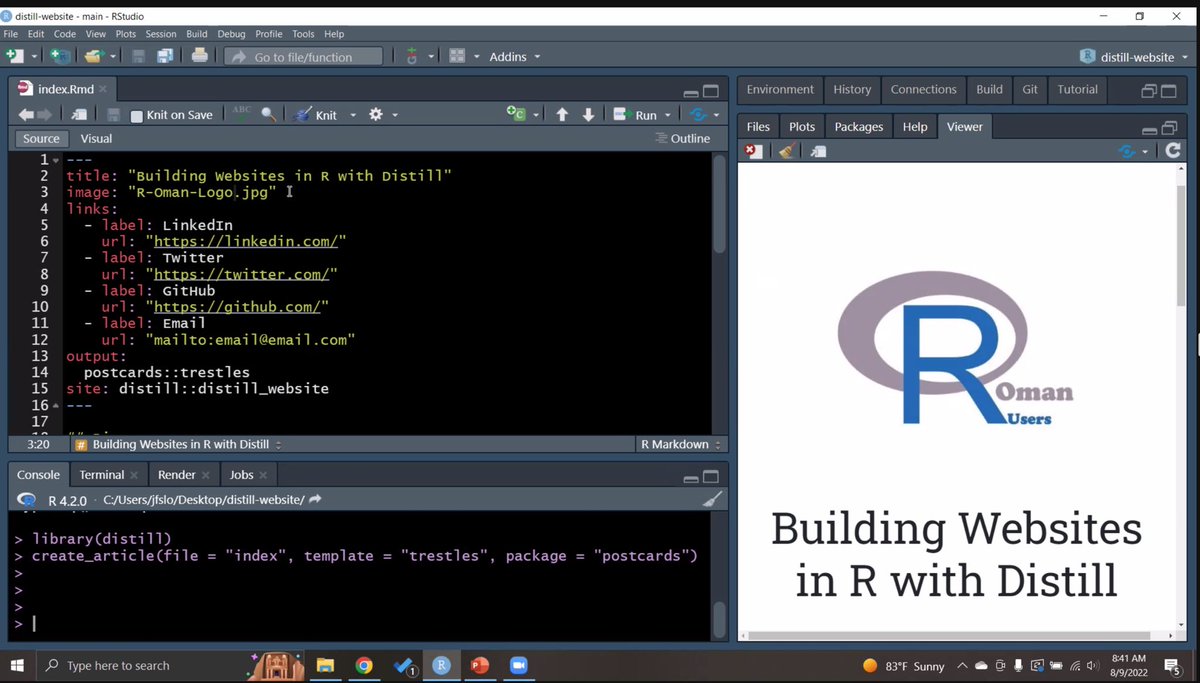Viewport: 1200px width, 683px height.
Task: Switch to the Git tab
Action: 1030,89
